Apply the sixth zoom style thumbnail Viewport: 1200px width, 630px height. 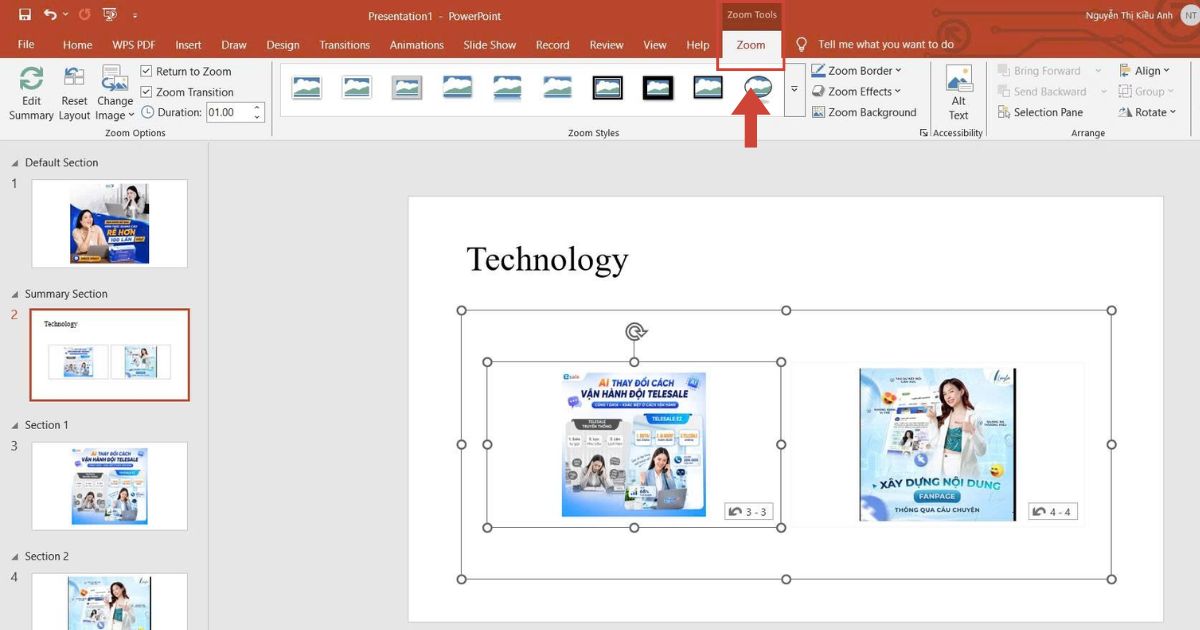pos(557,88)
